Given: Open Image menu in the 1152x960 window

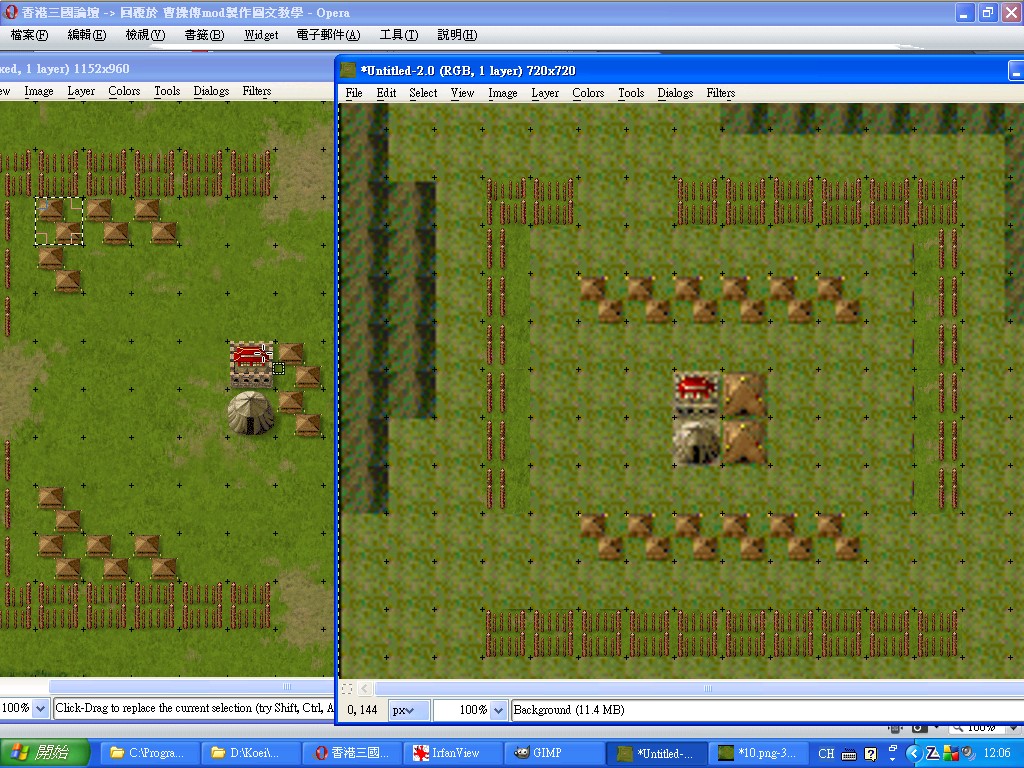Looking at the screenshot, I should (39, 91).
